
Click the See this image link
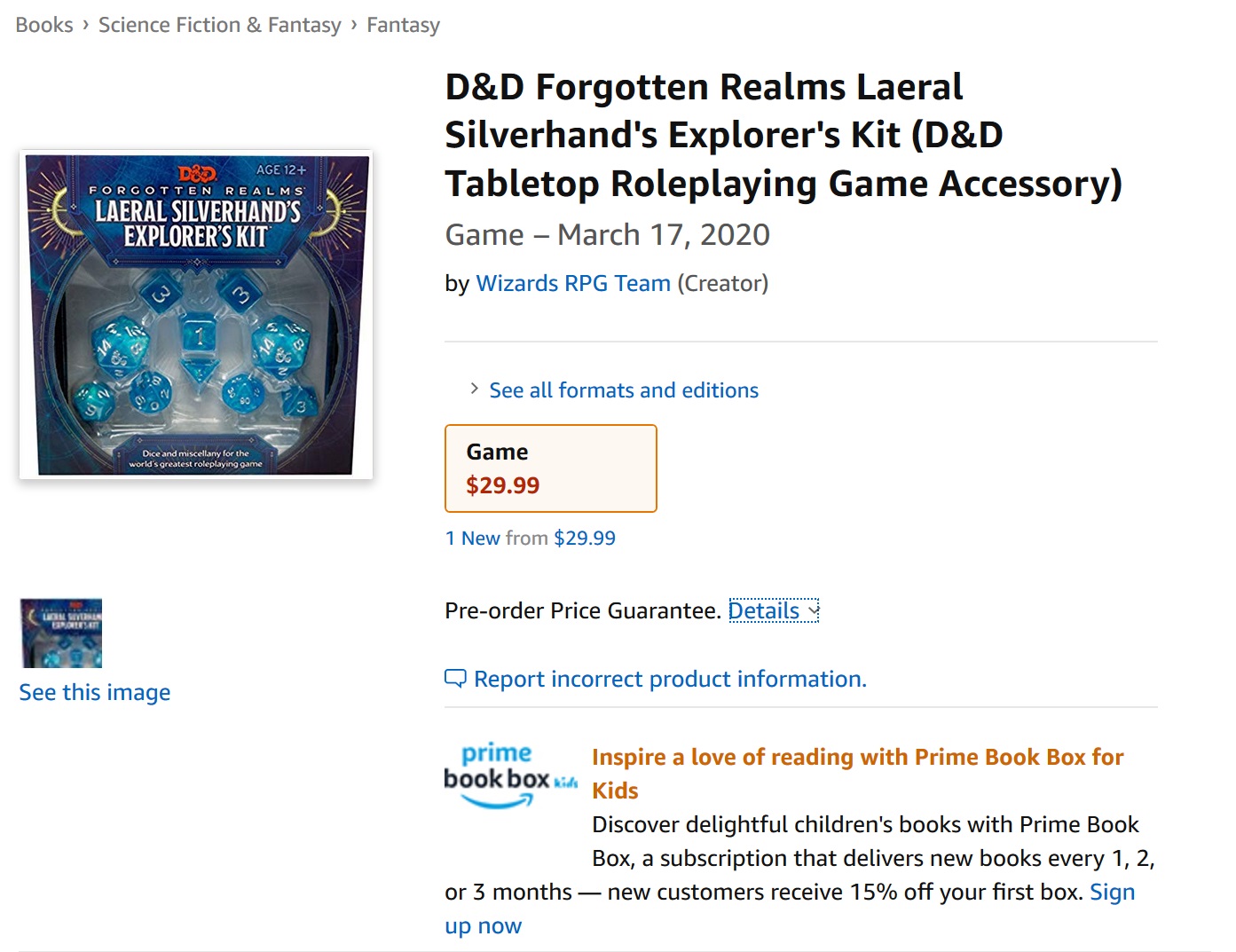(x=95, y=693)
